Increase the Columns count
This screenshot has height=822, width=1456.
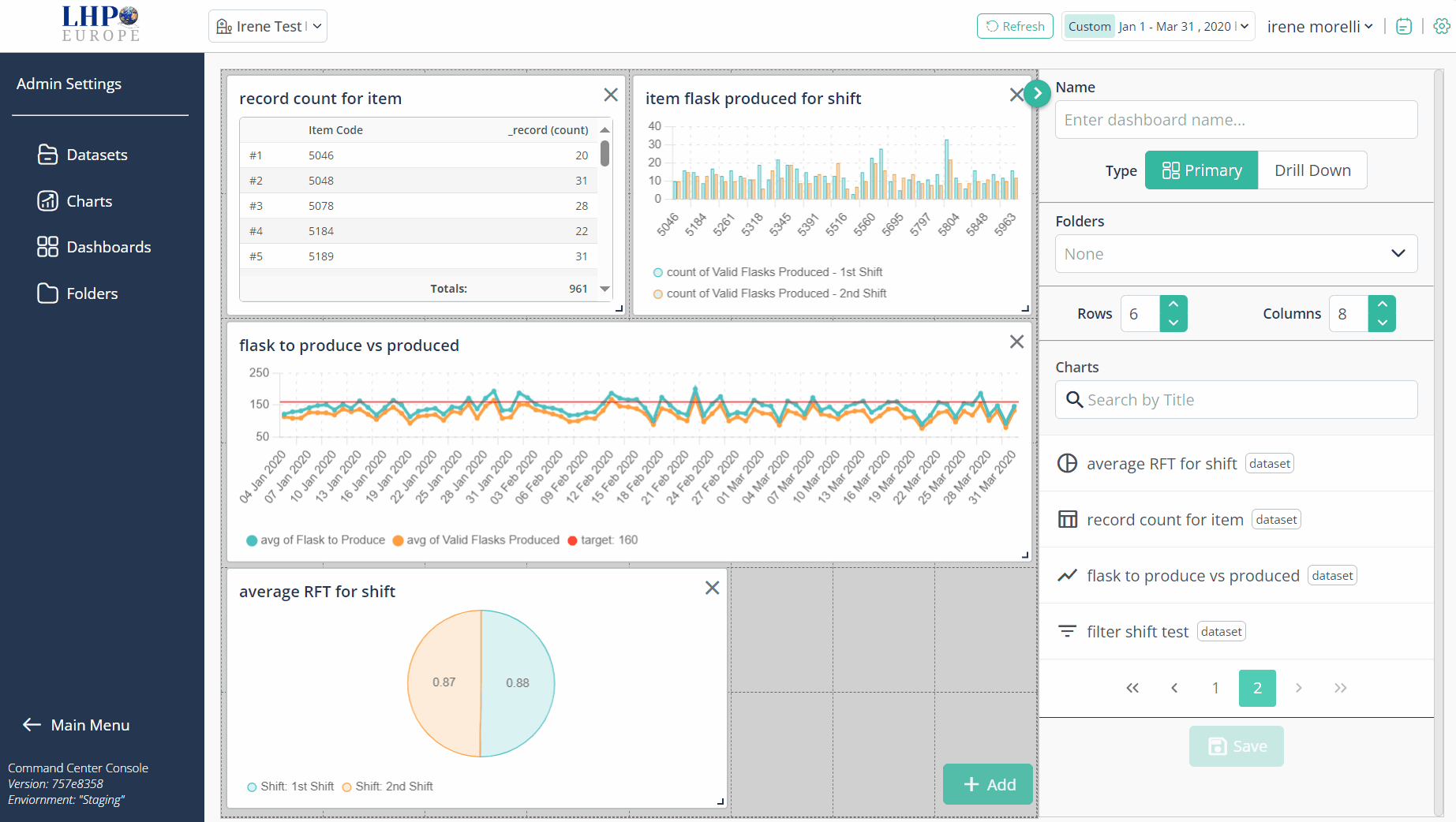[1382, 305]
